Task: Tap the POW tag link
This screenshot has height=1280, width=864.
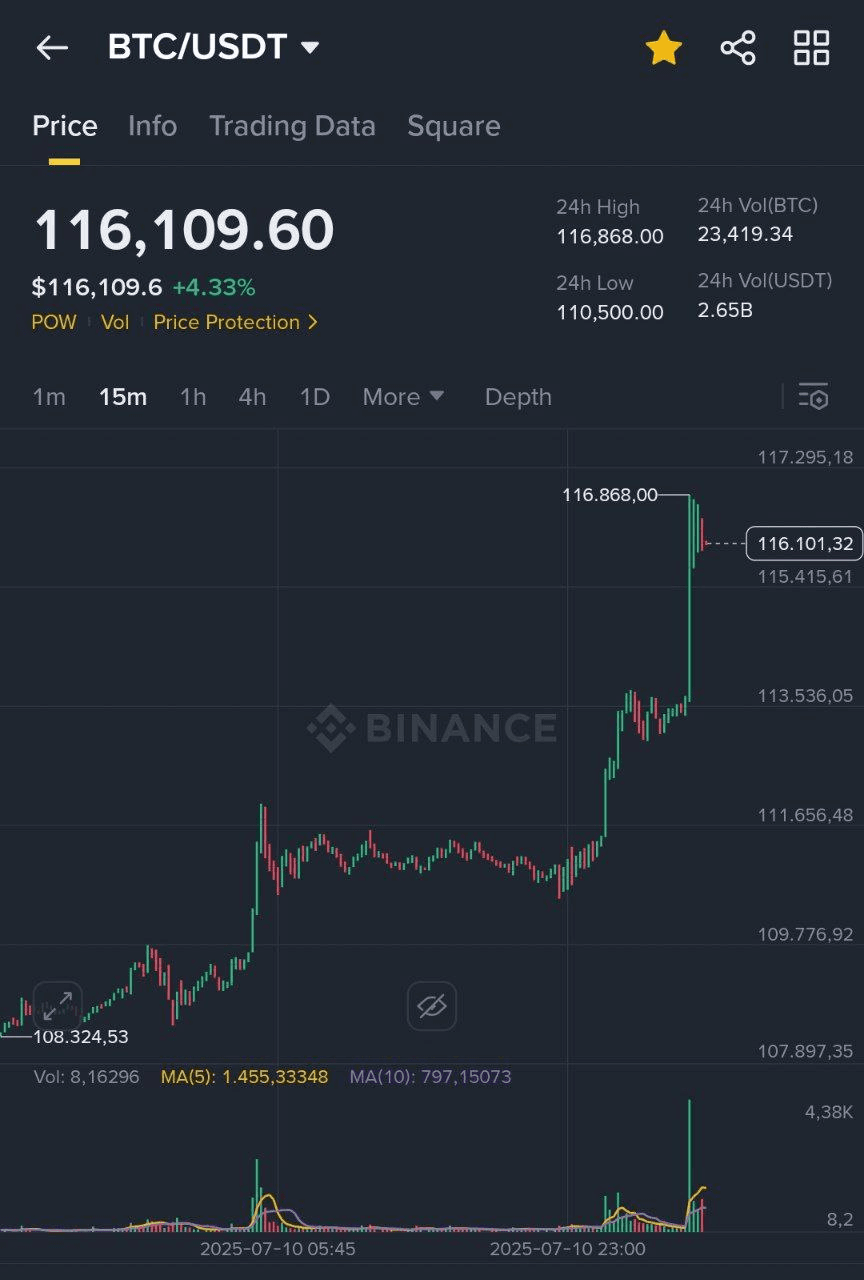Action: click(54, 322)
